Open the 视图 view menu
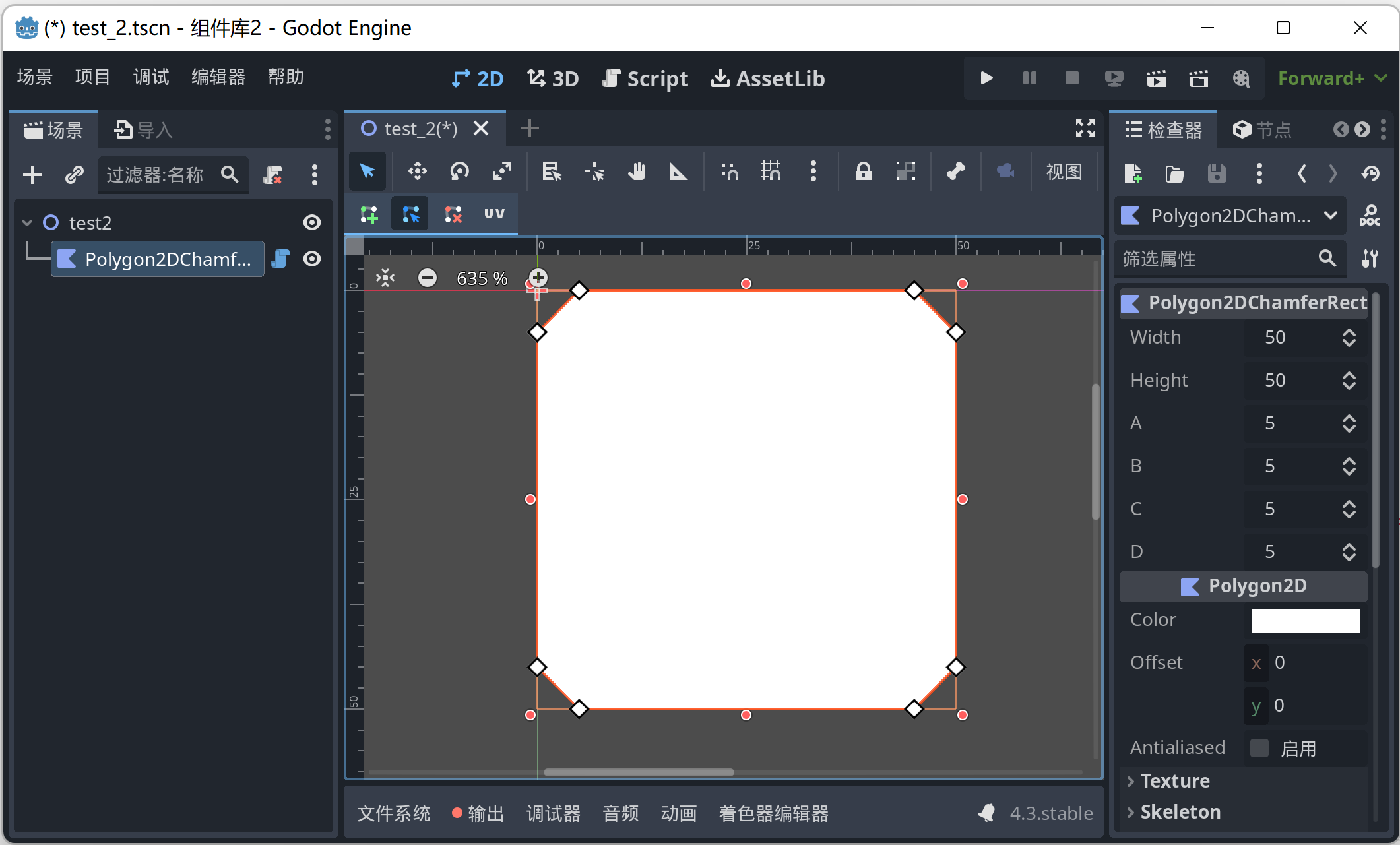This screenshot has height=845, width=1400. point(1064,172)
